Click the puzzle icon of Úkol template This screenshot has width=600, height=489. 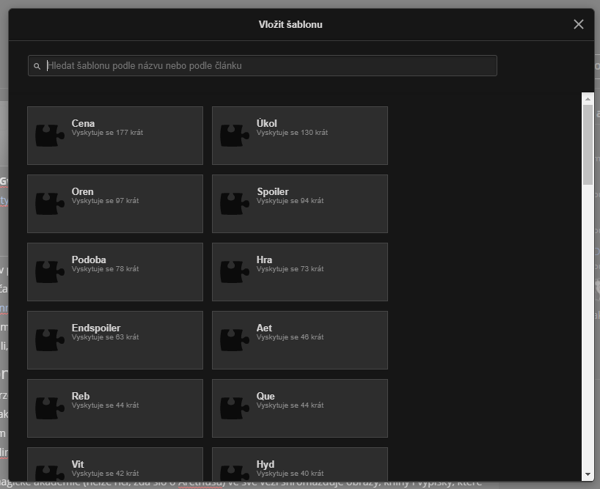tap(235, 135)
